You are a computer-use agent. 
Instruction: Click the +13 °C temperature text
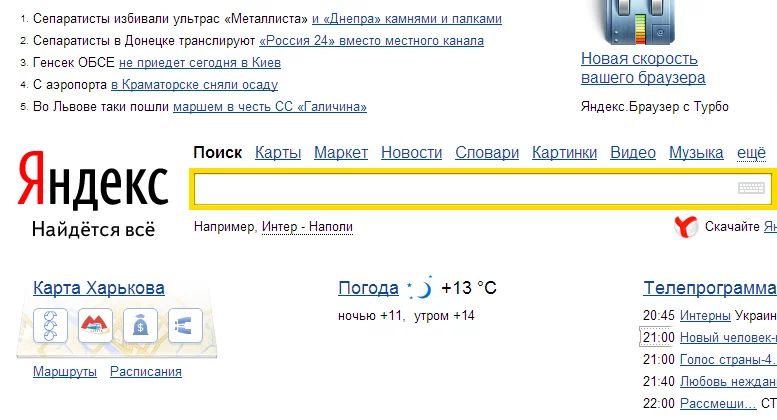tap(469, 288)
